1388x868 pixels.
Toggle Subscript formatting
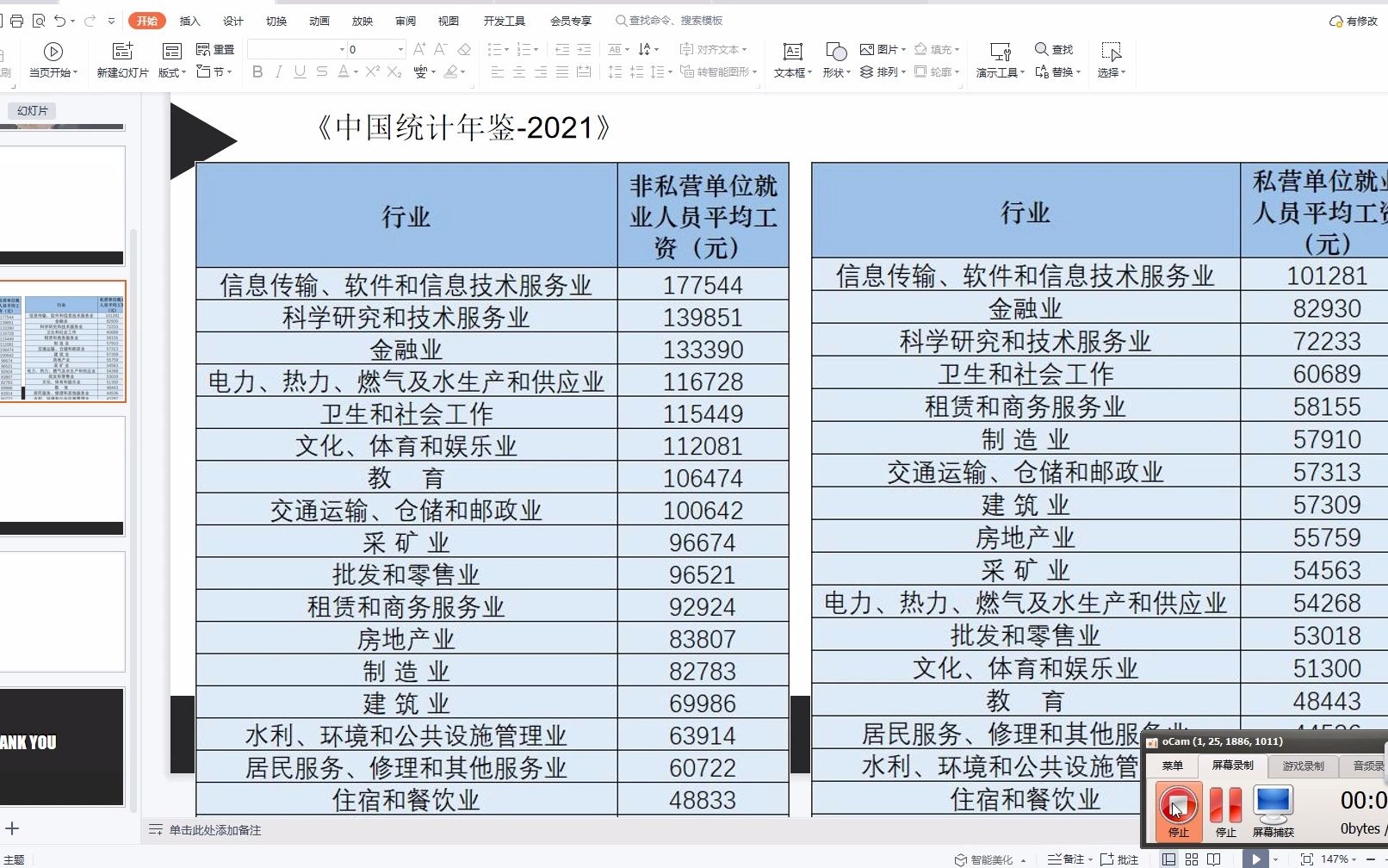(394, 71)
